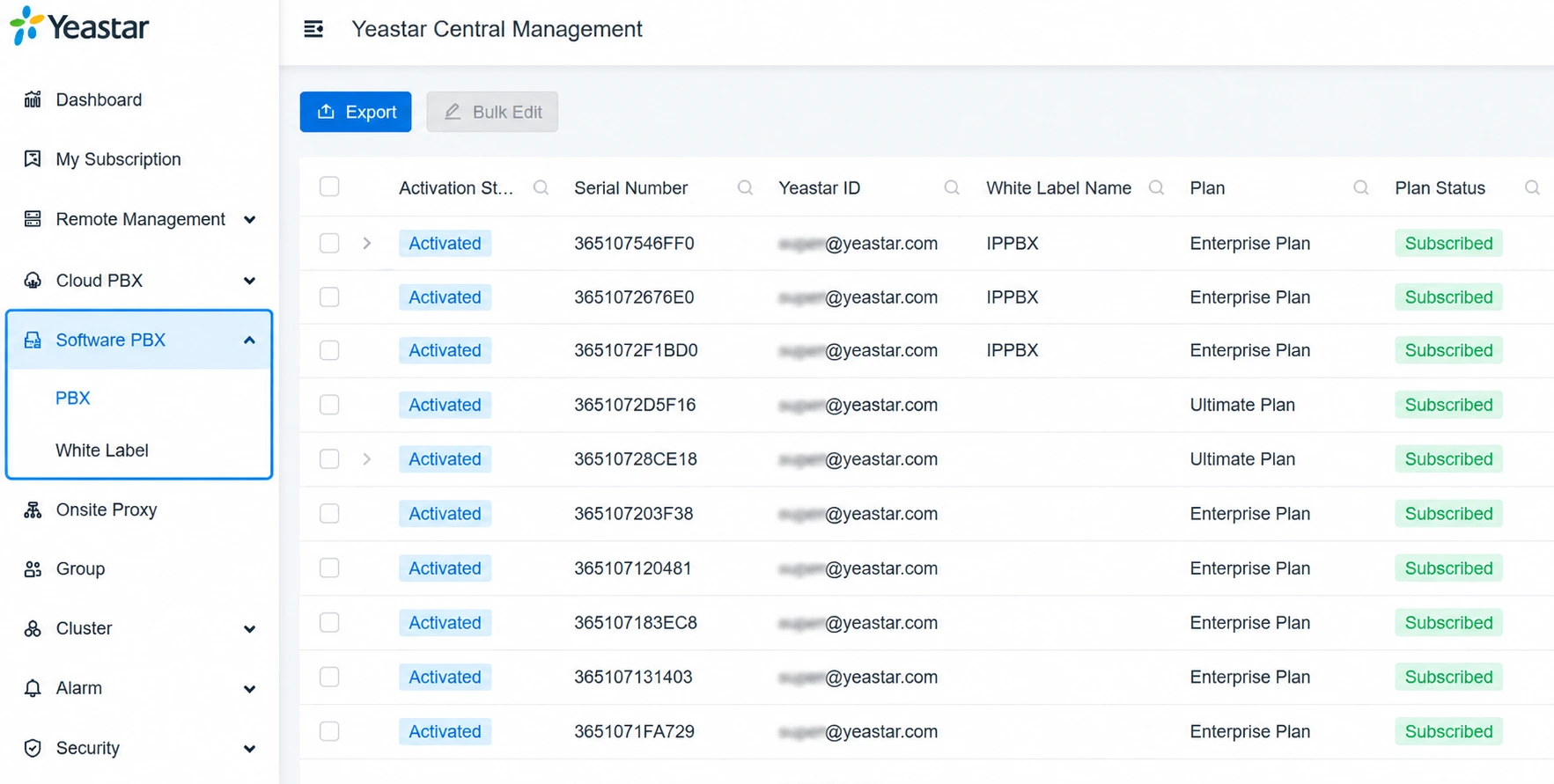Expand the Security menu arrow
1554x784 pixels.
pyautogui.click(x=250, y=749)
